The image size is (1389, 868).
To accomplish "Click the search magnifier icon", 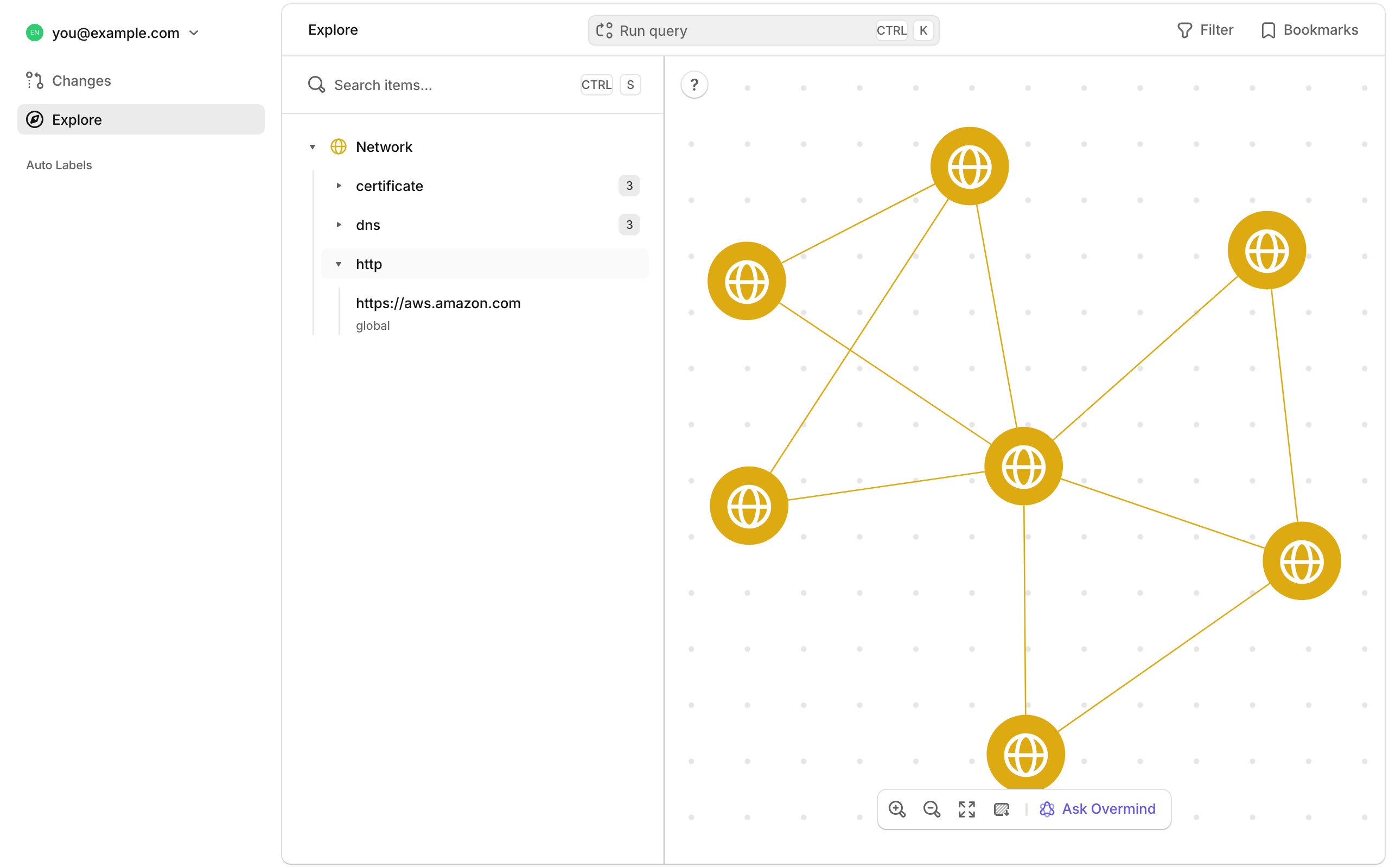I will click(316, 85).
